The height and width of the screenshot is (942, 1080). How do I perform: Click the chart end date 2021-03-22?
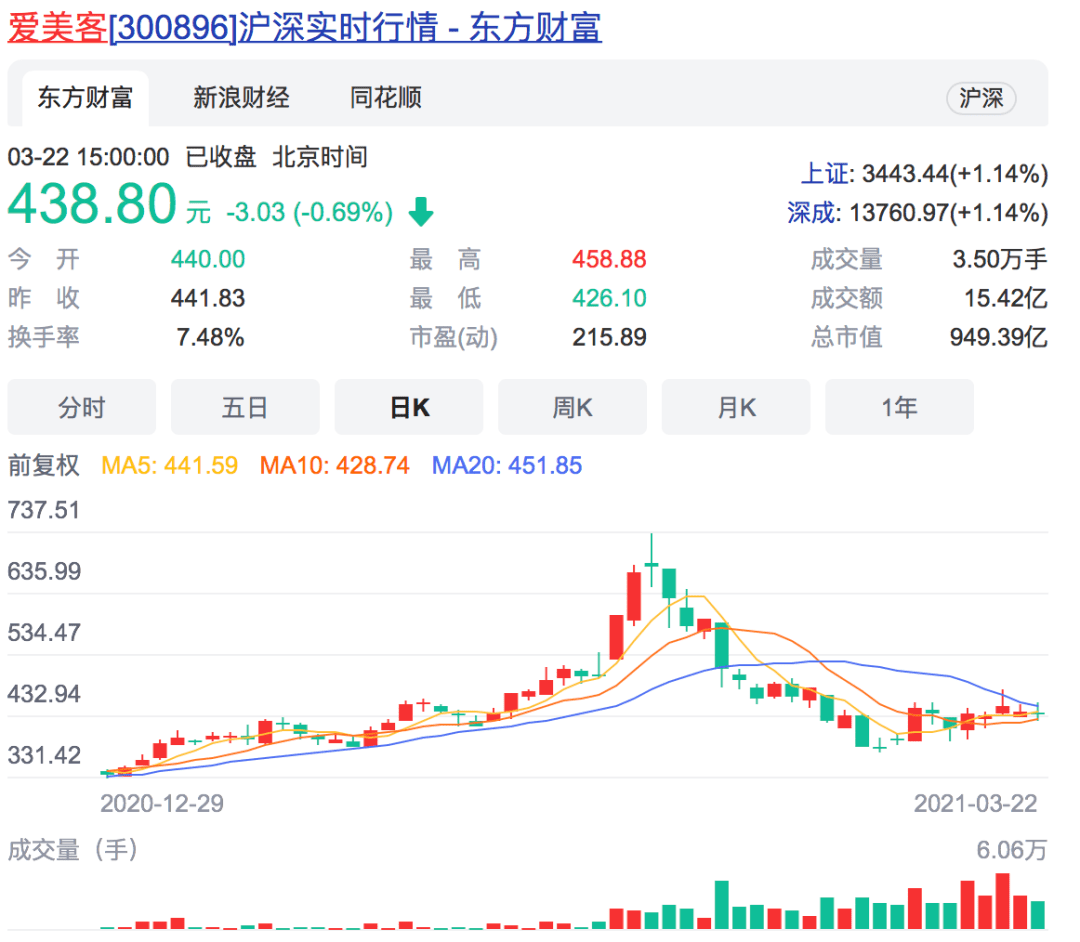(x=975, y=804)
